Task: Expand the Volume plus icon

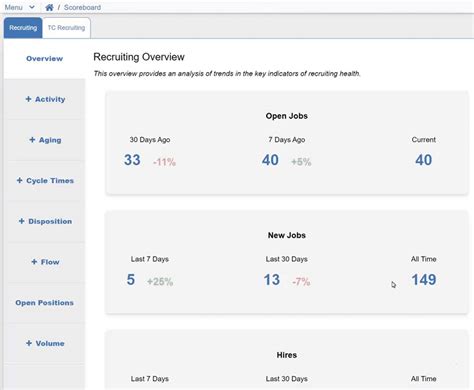Action: point(29,343)
